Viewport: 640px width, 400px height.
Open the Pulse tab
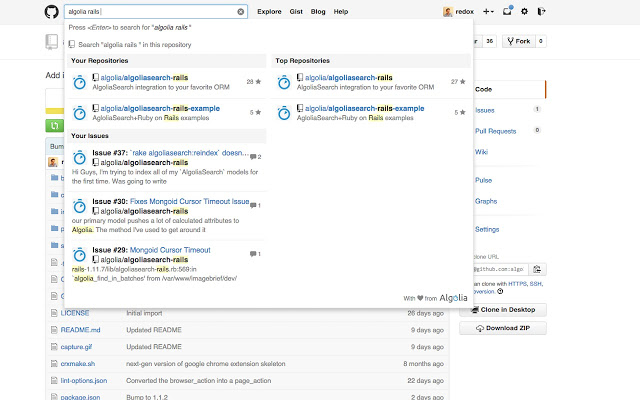pyautogui.click(x=483, y=180)
